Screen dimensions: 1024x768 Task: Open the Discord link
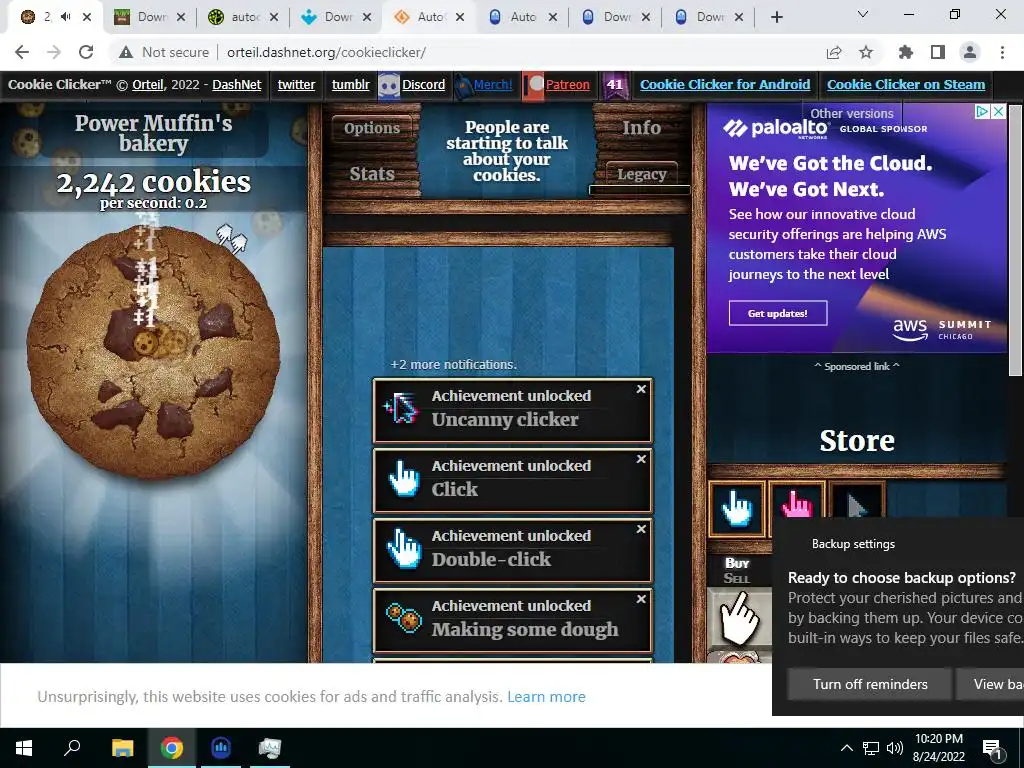coord(423,84)
